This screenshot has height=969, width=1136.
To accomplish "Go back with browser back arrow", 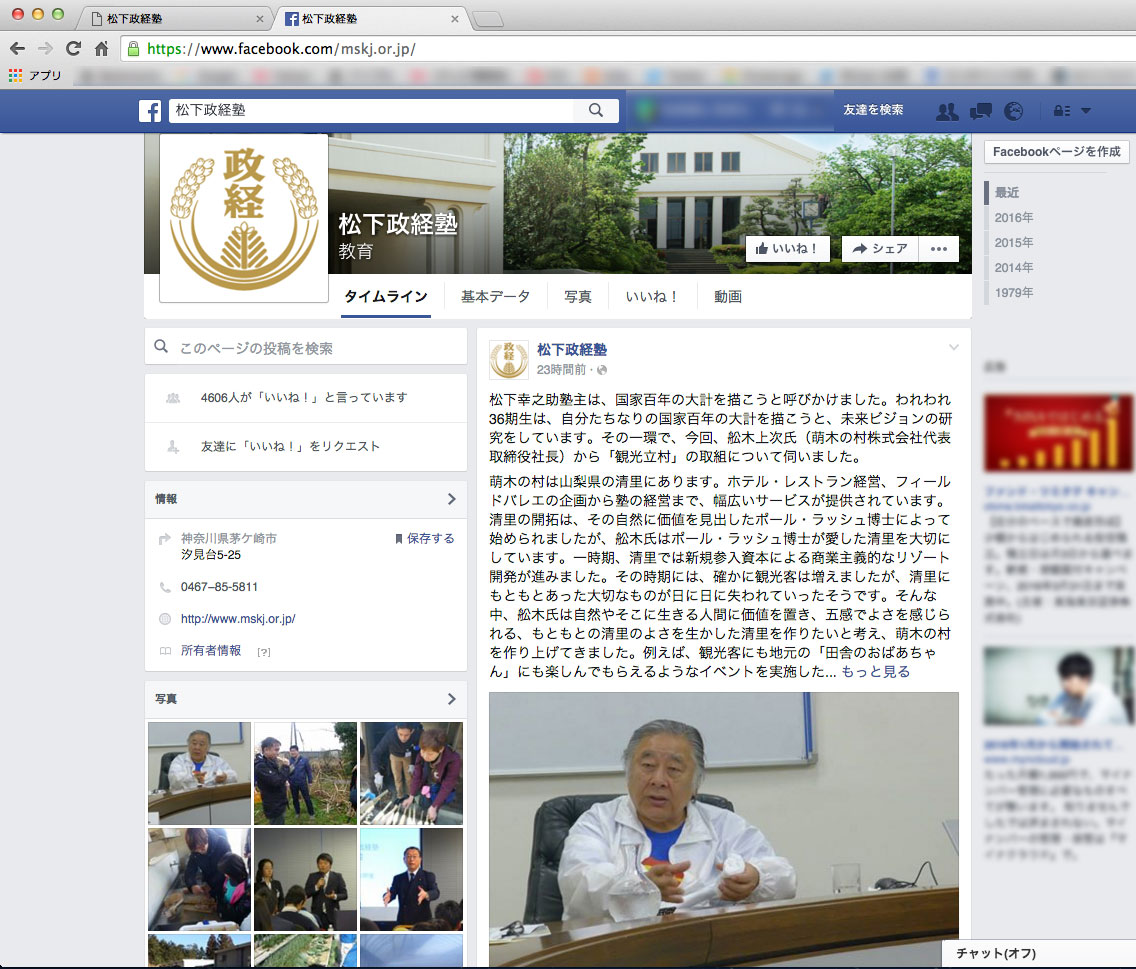I will pos(17,49).
